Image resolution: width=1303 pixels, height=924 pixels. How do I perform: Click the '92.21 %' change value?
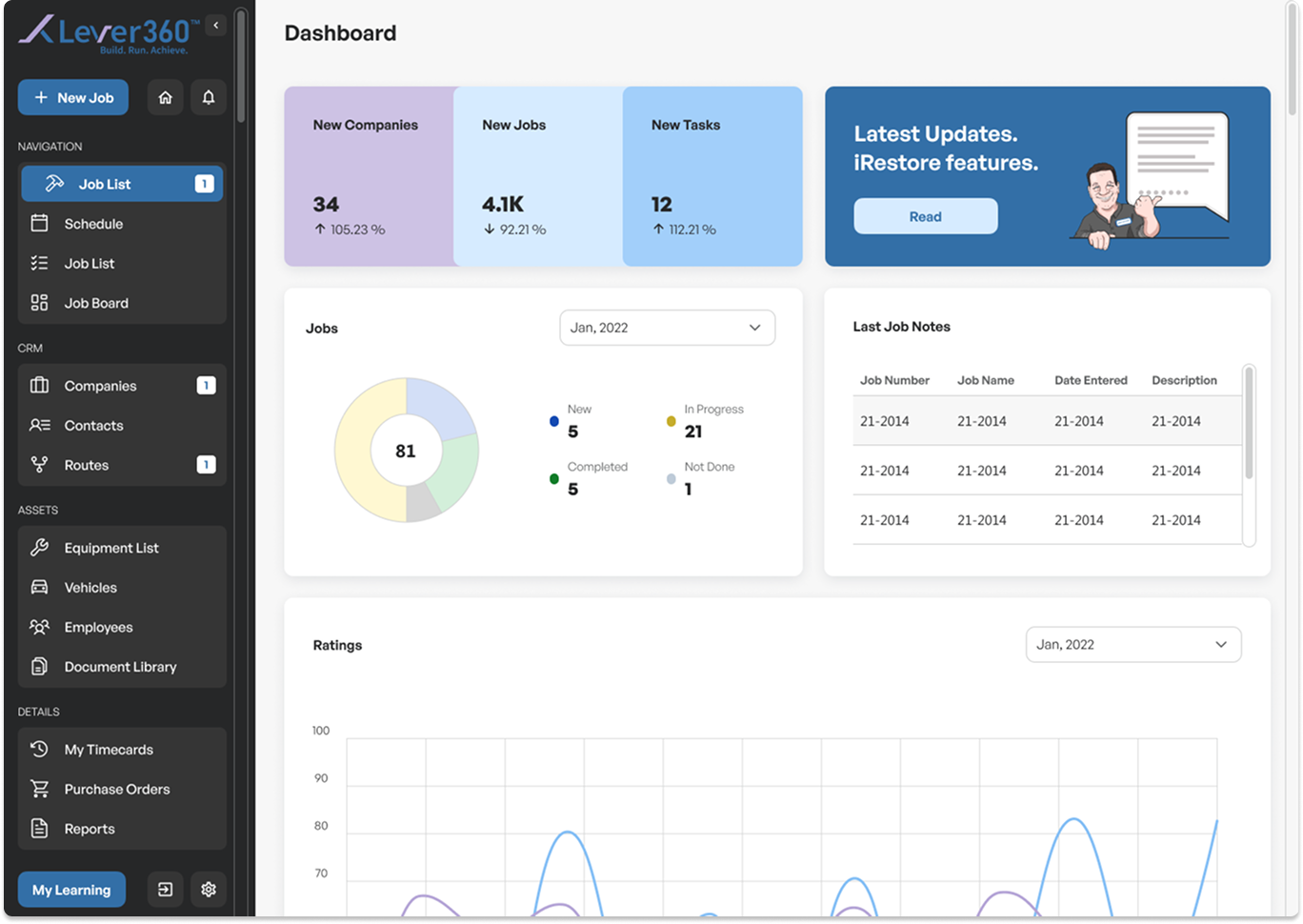tap(523, 230)
